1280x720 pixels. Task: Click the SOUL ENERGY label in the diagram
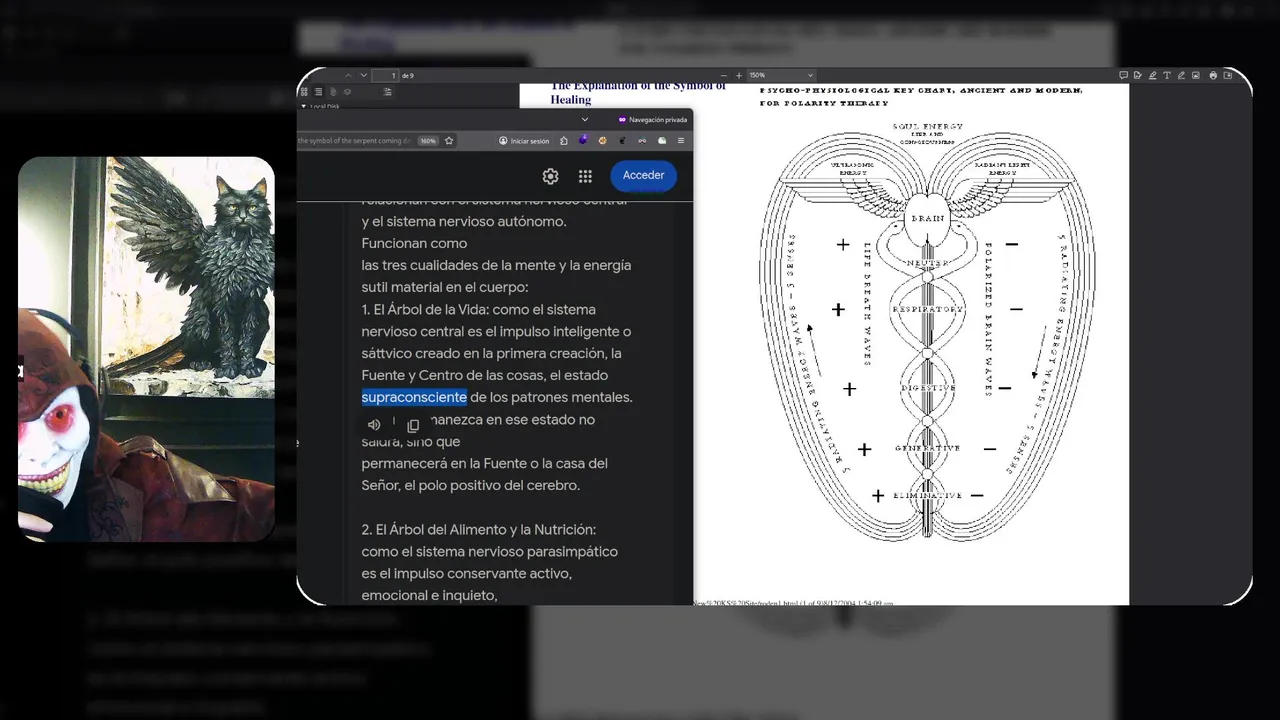click(927, 126)
